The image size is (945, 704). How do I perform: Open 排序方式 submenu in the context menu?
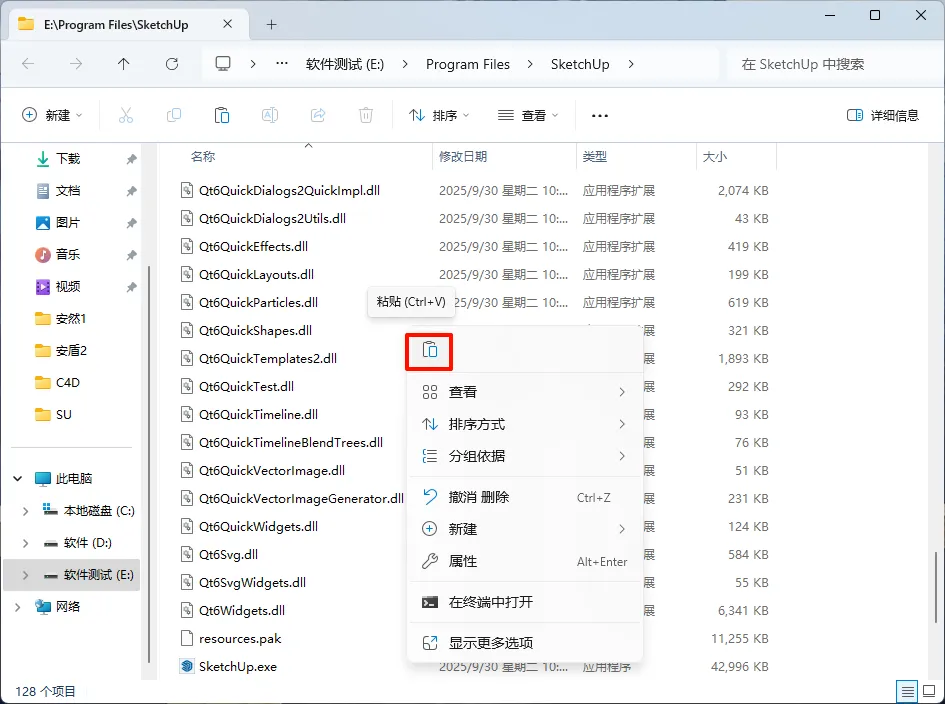click(x=524, y=424)
